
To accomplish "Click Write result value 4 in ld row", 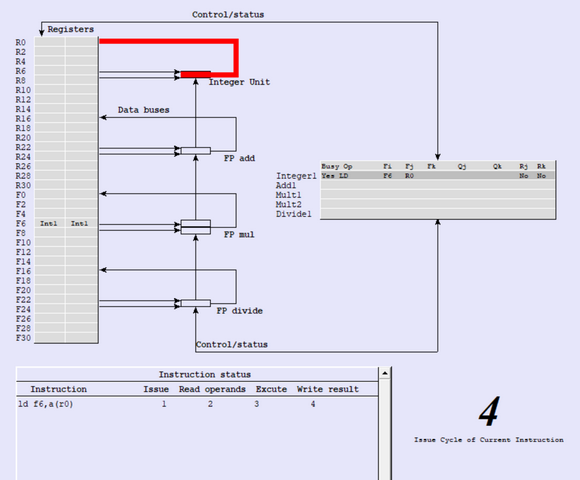I will click(x=313, y=404).
